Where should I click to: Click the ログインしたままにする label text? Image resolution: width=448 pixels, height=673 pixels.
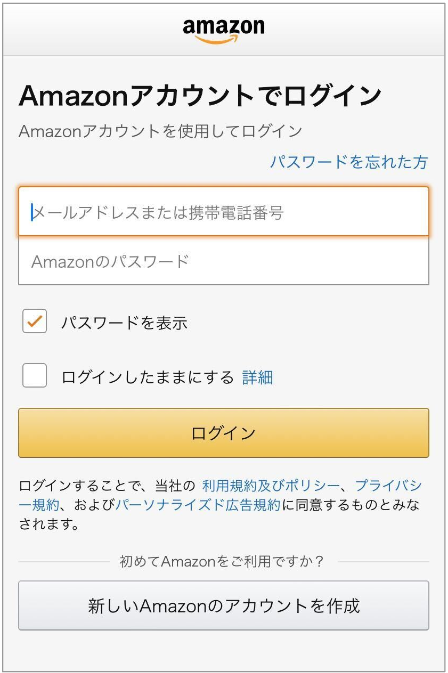tap(148, 377)
